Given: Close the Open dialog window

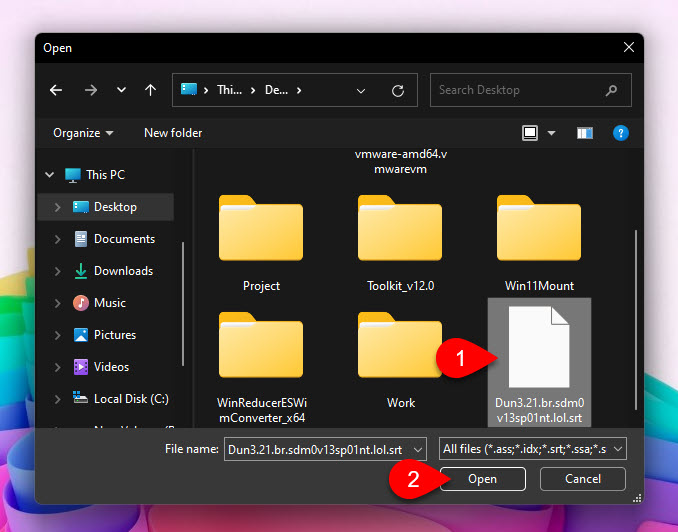Looking at the screenshot, I should coord(629,47).
